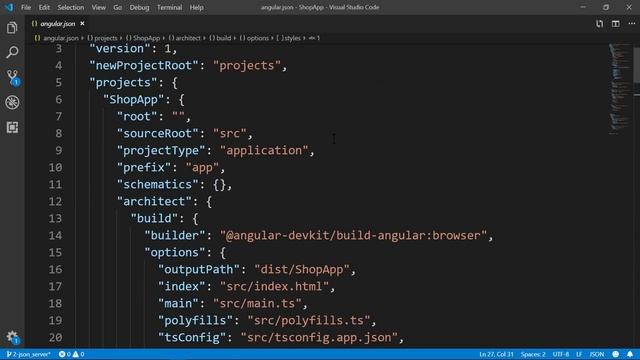Viewport: 640px width, 360px height.
Task: Click "newProjectRoot" key text
Action: coord(144,65)
